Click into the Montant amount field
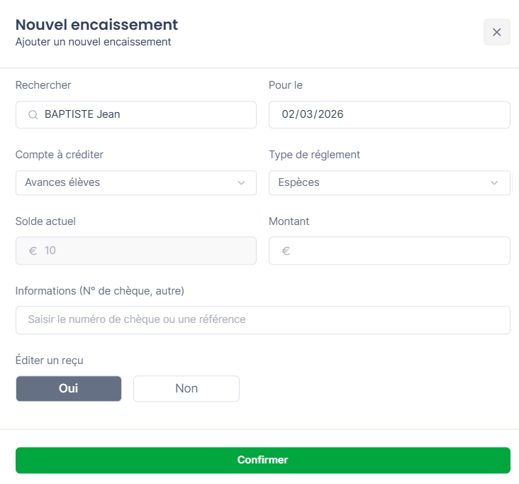The width and height of the screenshot is (519, 484). 389,251
